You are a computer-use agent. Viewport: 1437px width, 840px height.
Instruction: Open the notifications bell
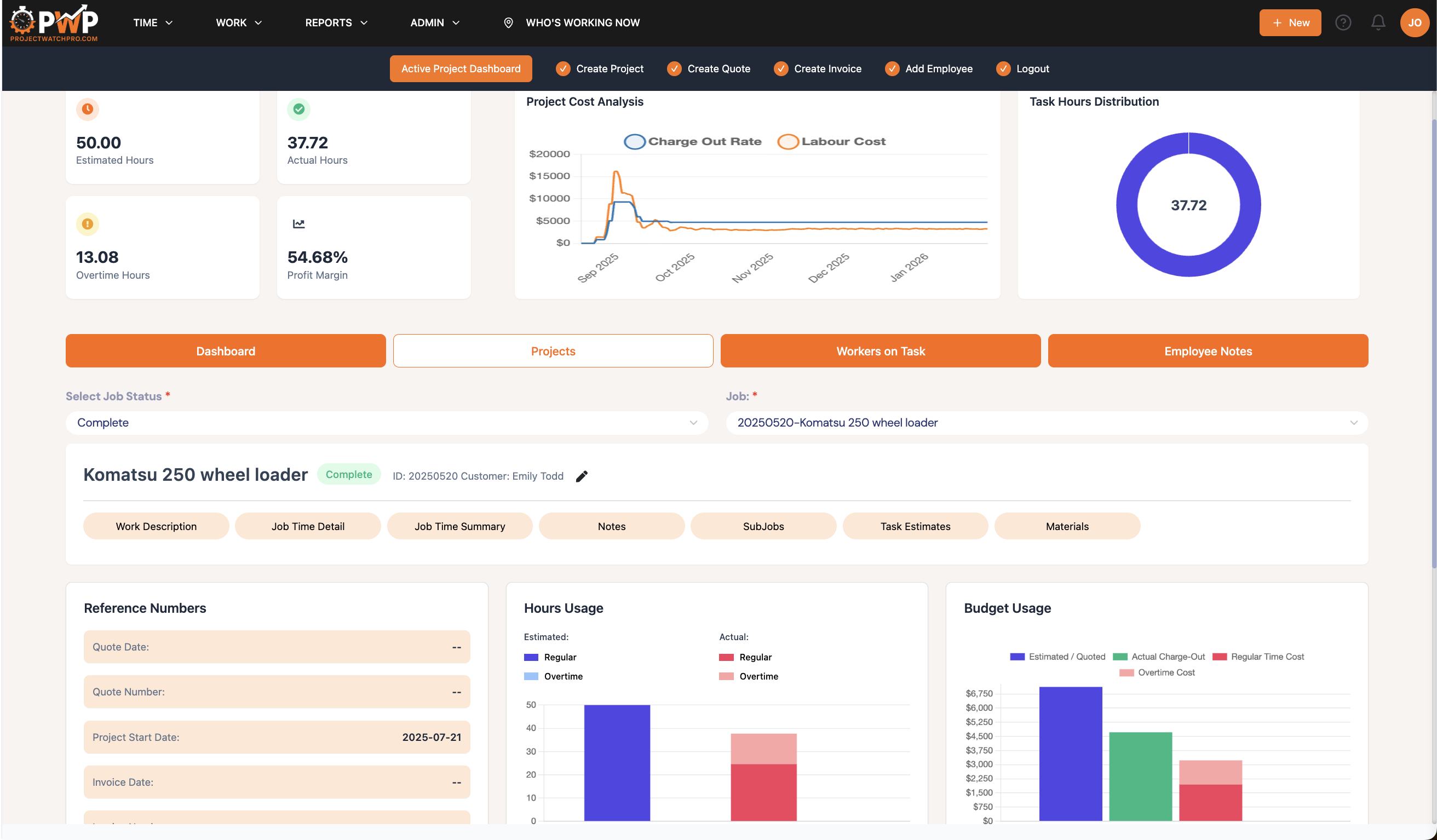[x=1378, y=23]
